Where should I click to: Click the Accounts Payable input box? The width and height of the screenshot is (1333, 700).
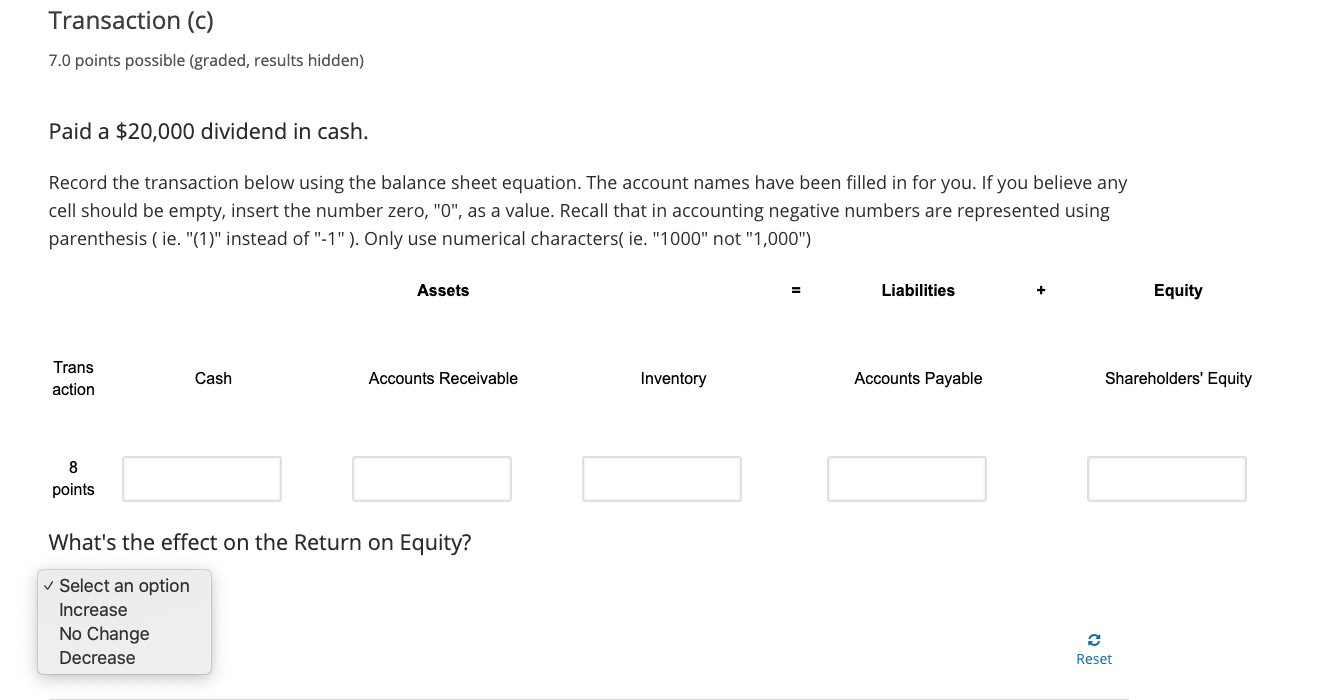pyautogui.click(x=906, y=478)
